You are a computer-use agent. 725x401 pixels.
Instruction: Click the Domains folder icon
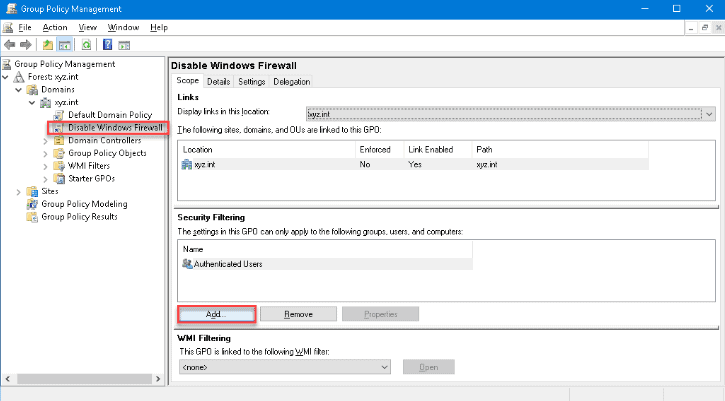pyautogui.click(x=32, y=89)
